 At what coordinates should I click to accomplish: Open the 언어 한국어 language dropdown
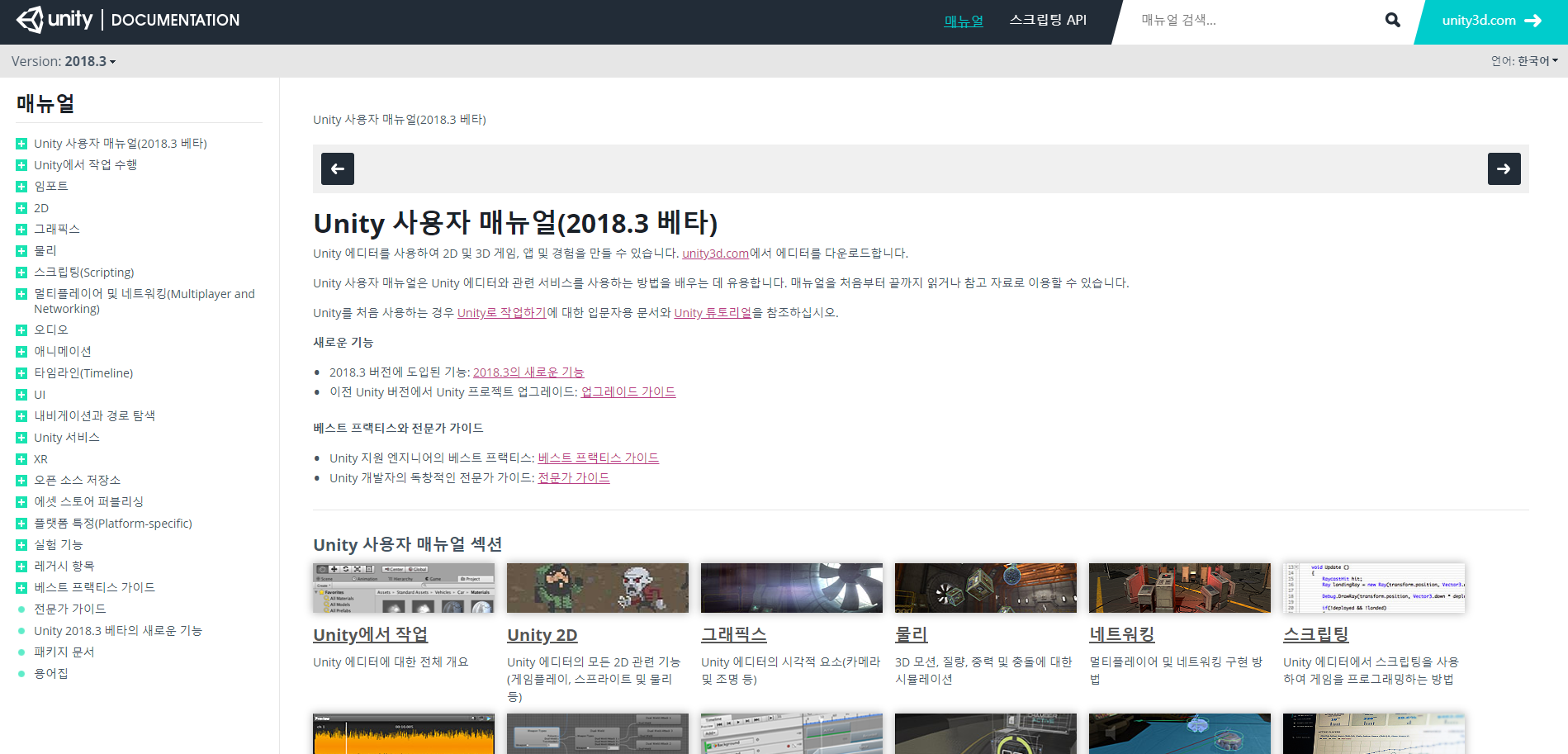[1524, 61]
